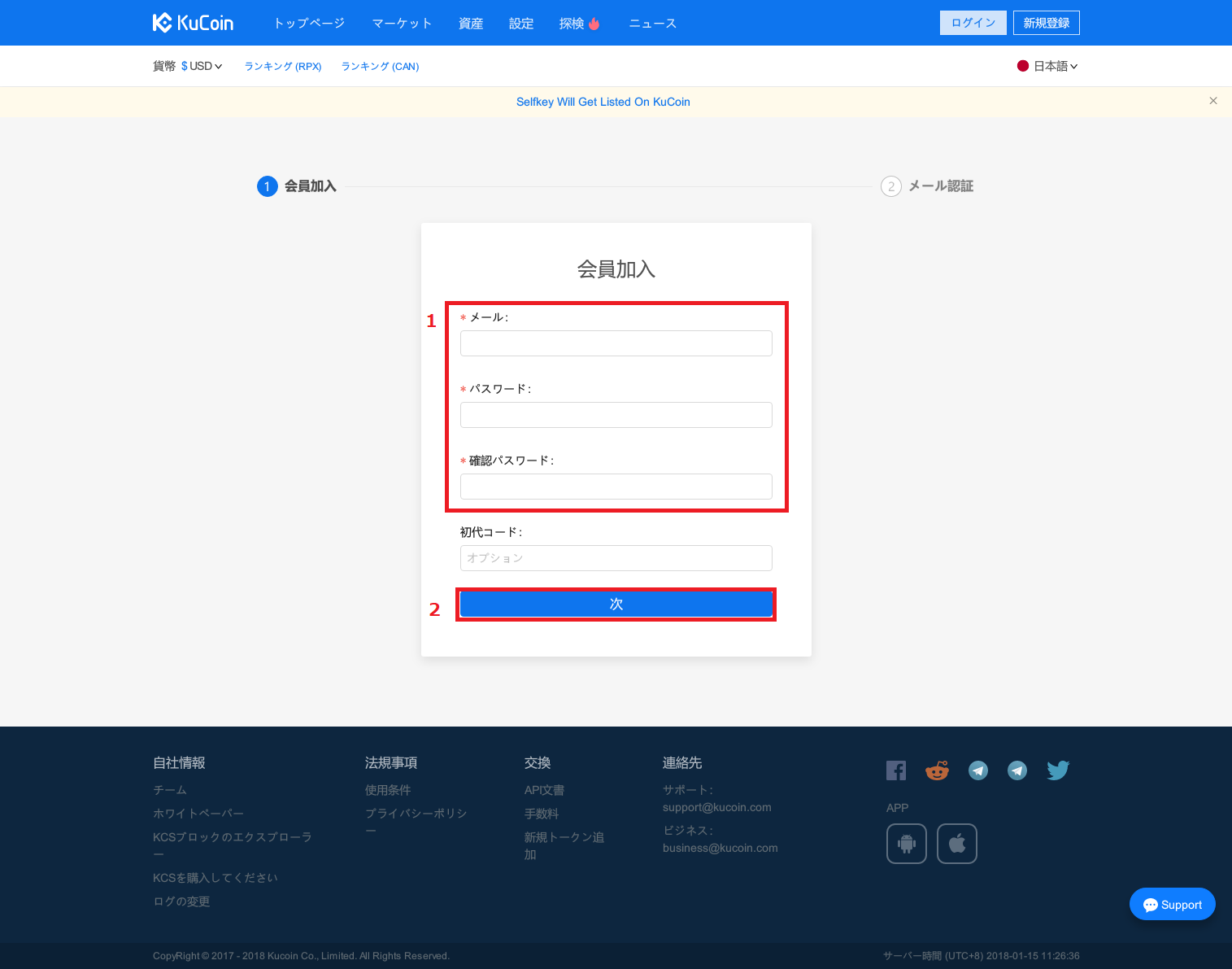Click the 法規事項 footer heading
Screen dimensions: 1232x969
[x=391, y=762]
